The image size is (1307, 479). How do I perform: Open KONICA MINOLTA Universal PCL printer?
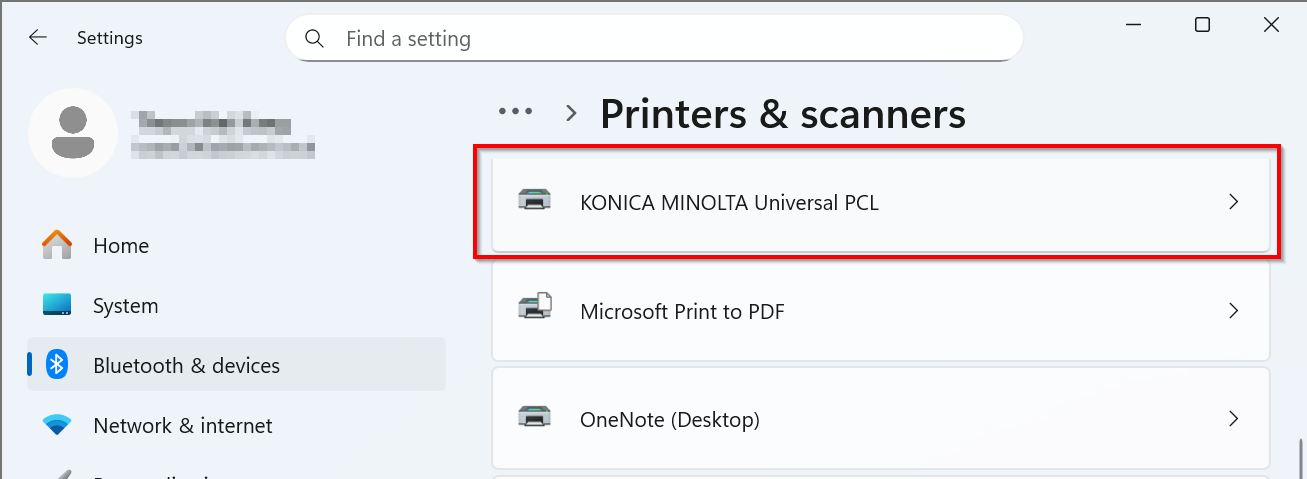click(729, 203)
